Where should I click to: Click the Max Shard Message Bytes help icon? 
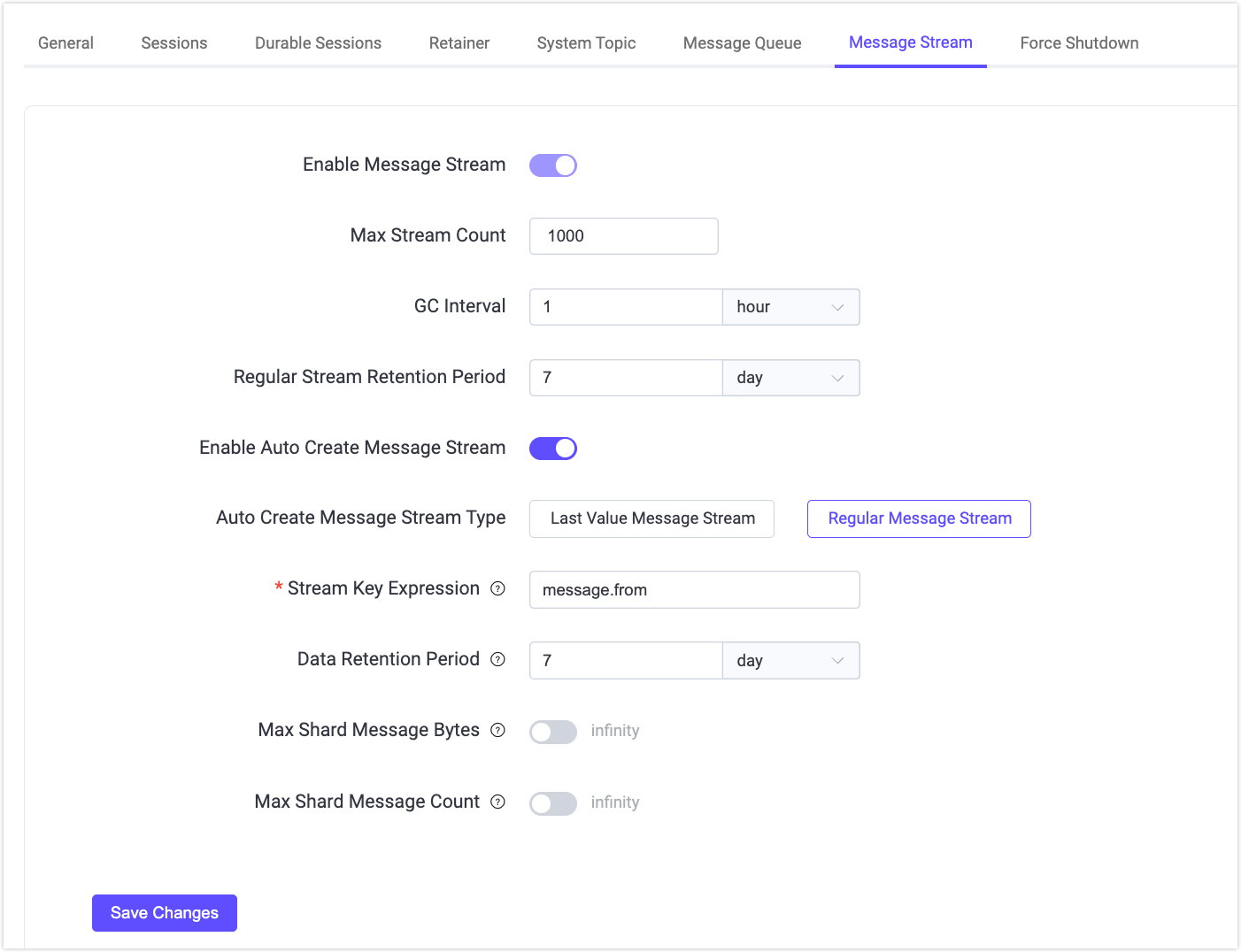coord(498,730)
